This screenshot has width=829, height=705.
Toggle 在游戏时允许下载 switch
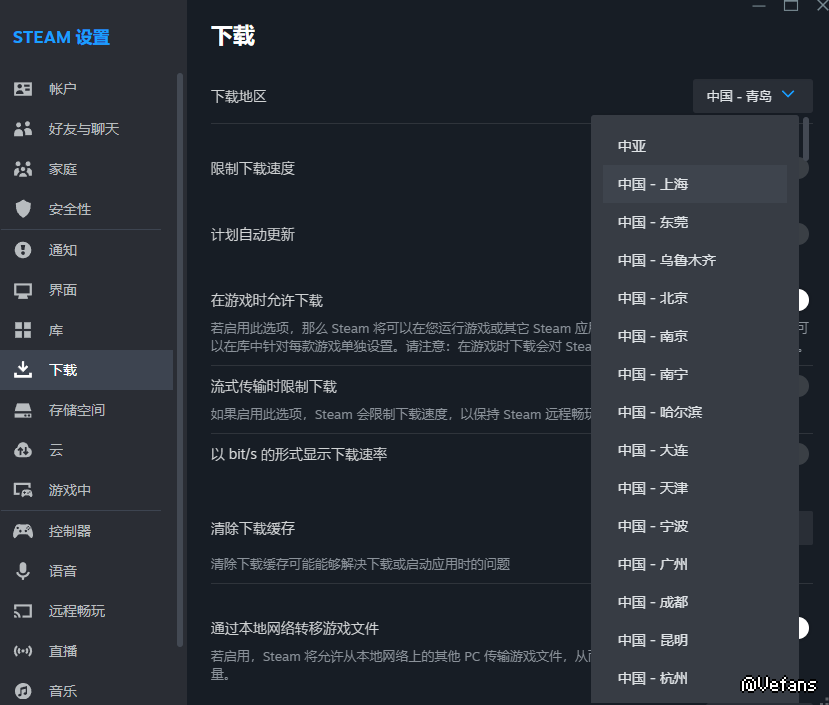tap(803, 300)
